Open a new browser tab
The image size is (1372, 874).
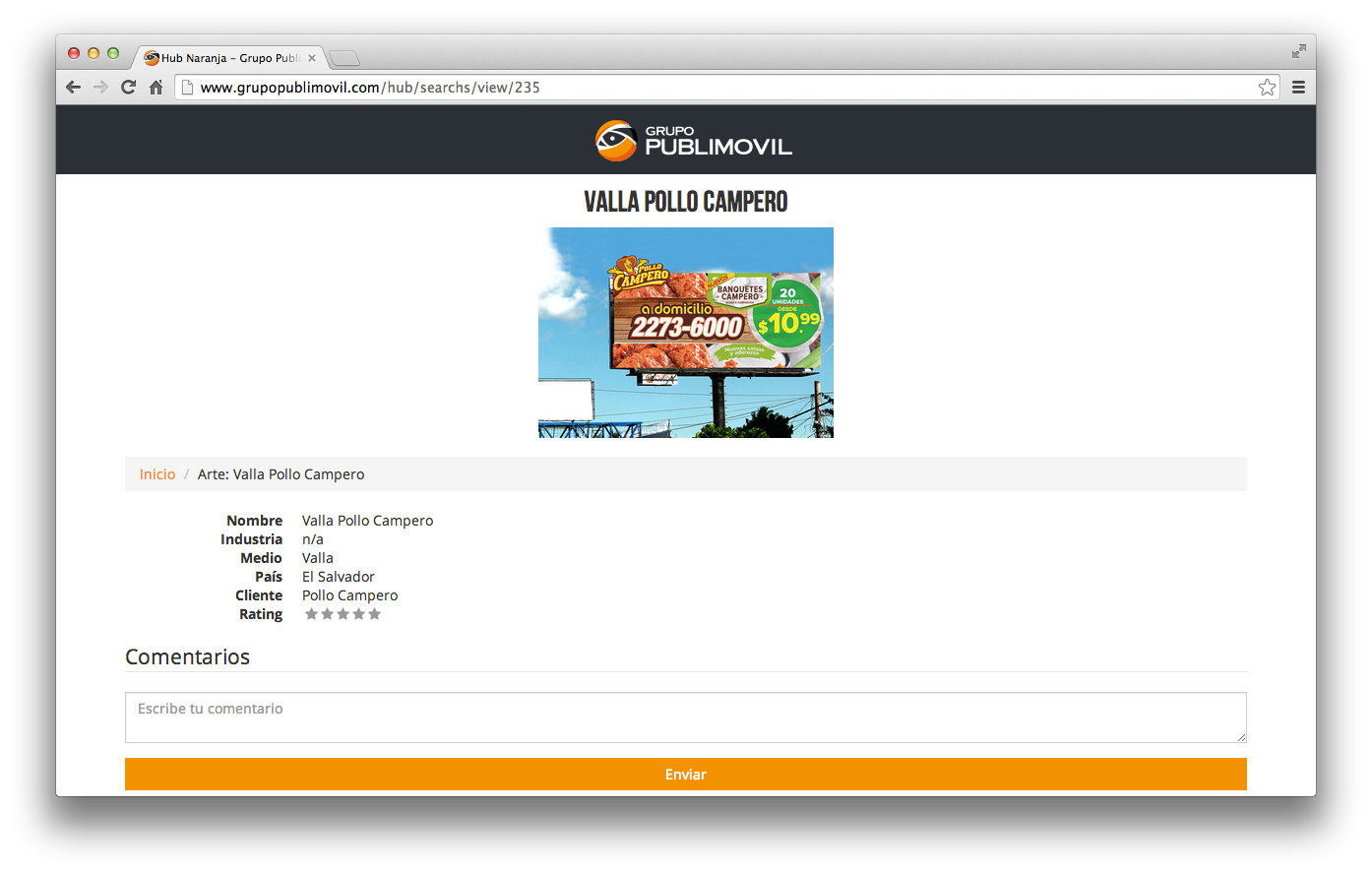[344, 58]
